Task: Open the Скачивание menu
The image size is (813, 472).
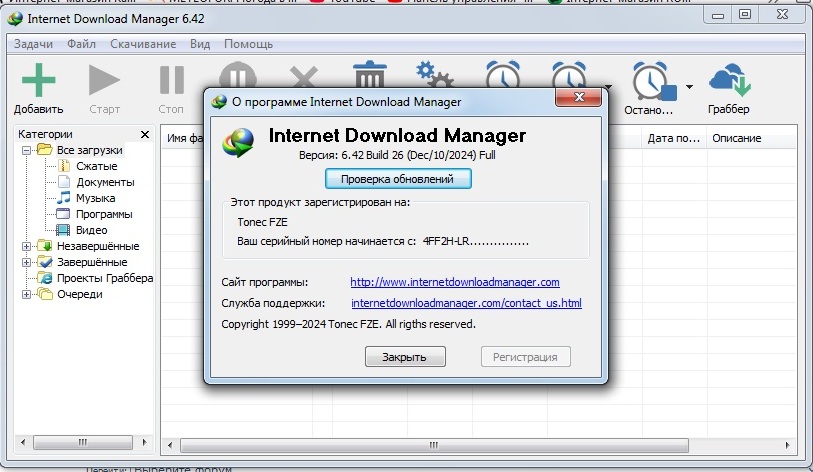Action: [143, 44]
